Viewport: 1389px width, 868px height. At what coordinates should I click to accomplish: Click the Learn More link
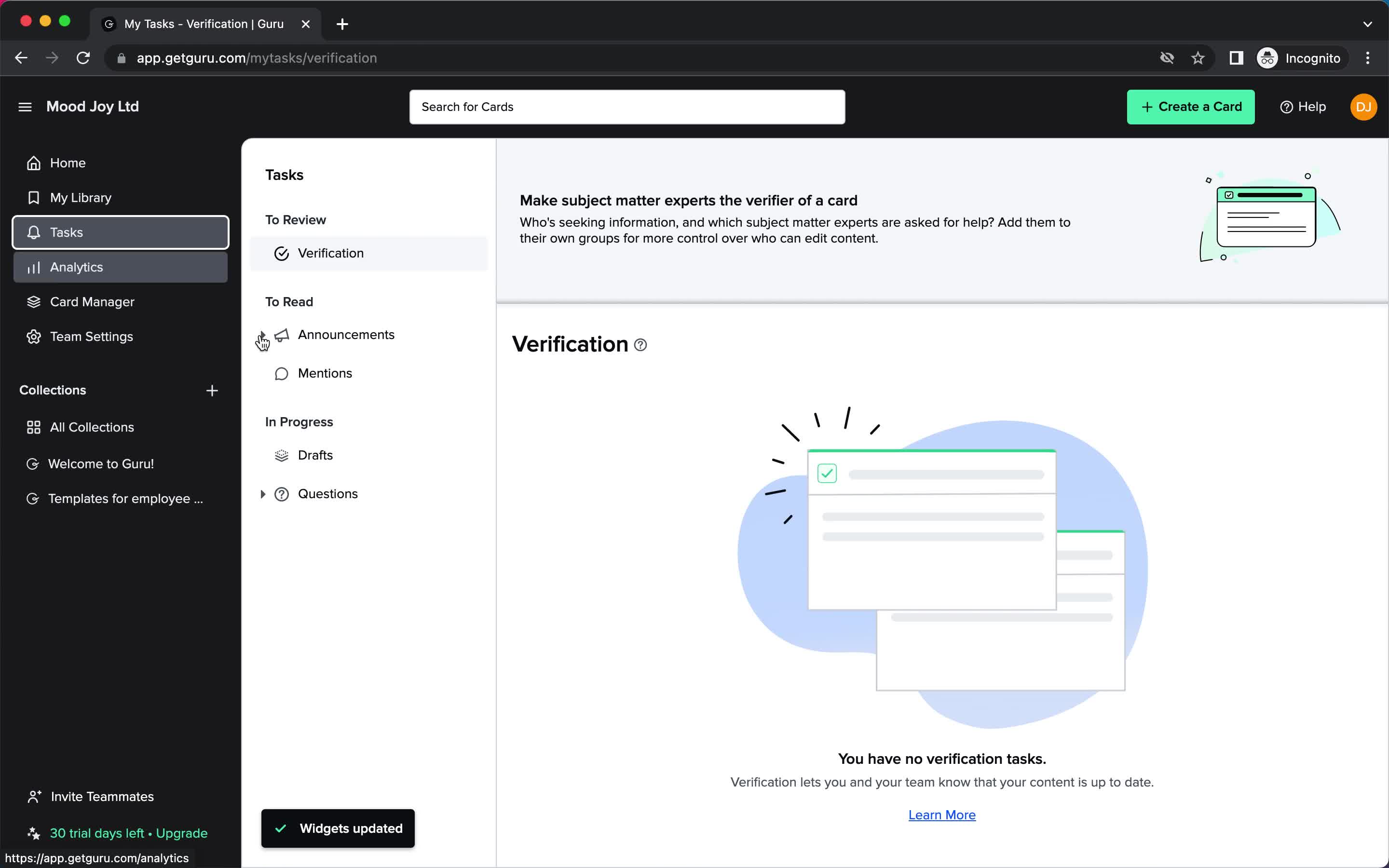tap(942, 815)
